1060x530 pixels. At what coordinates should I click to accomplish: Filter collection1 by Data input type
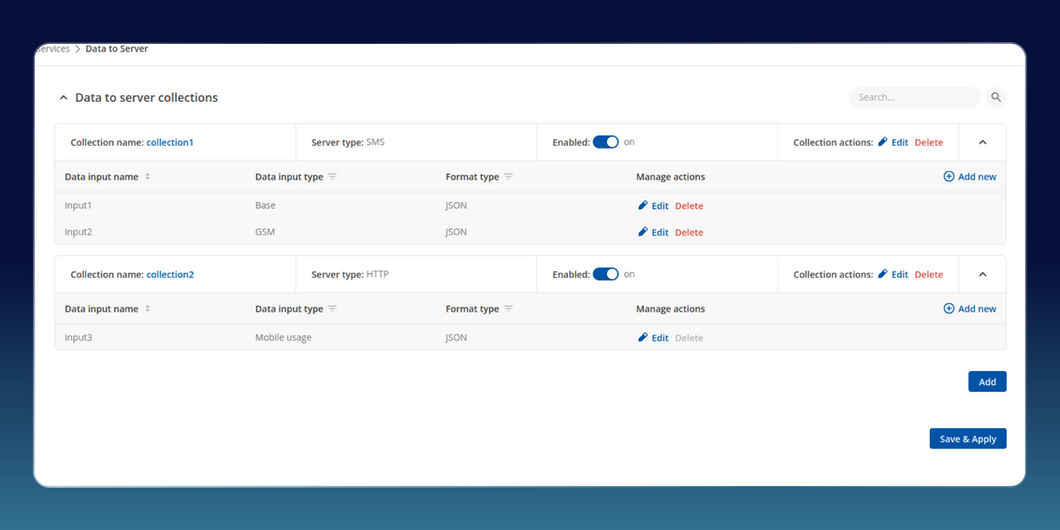pyautogui.click(x=332, y=177)
